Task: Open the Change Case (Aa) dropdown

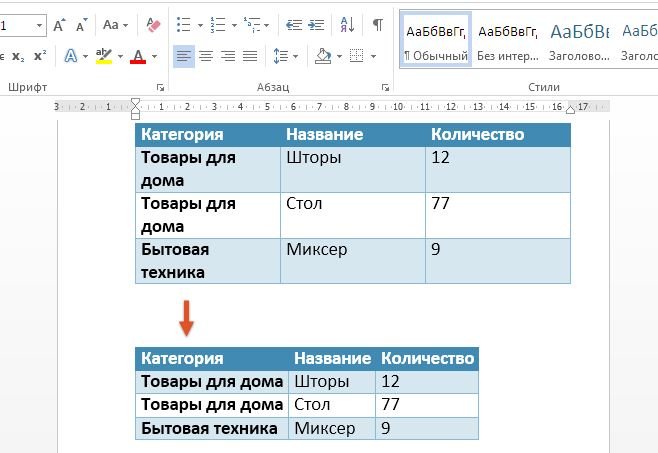Action: tap(115, 24)
